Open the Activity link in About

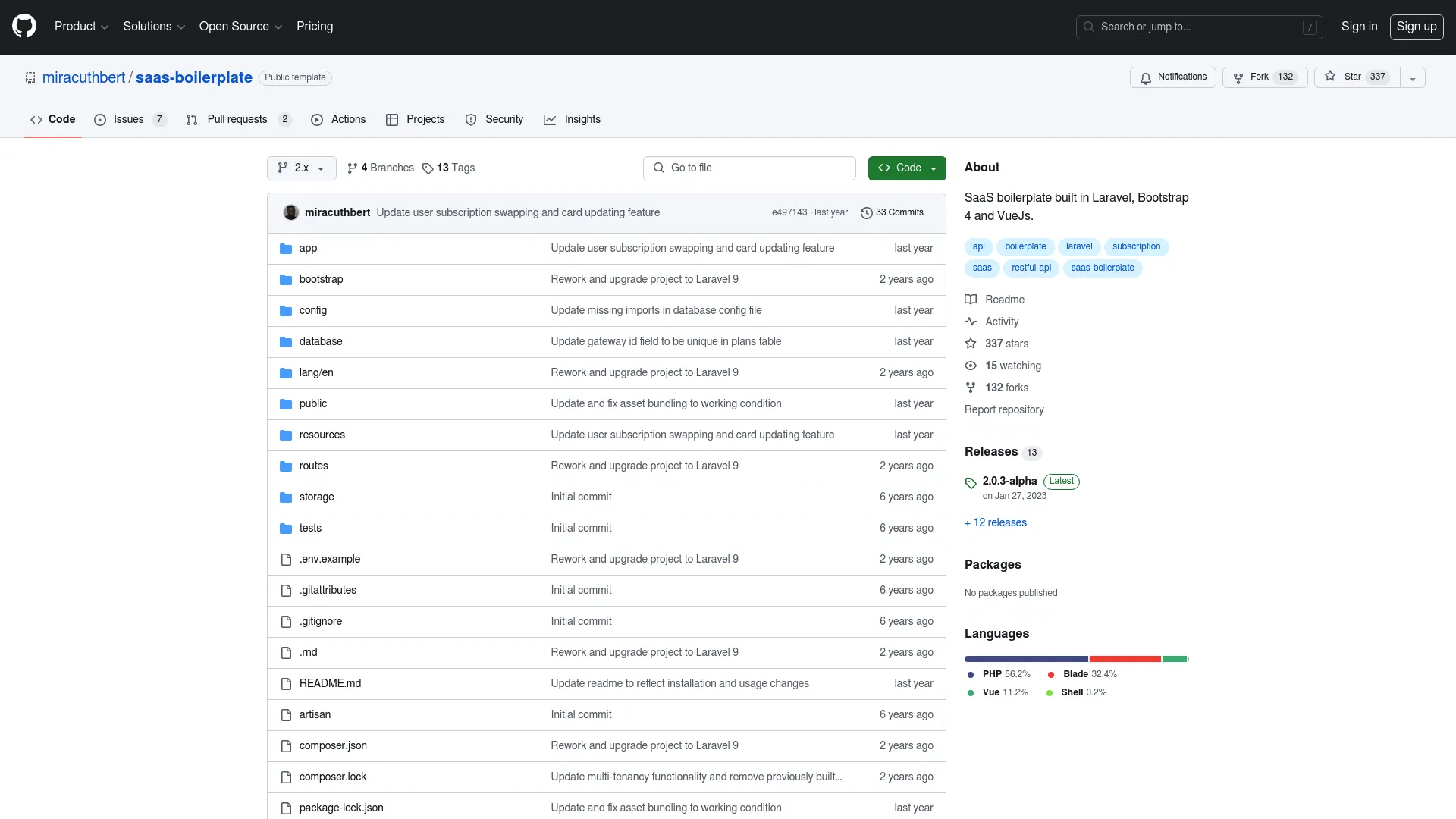[x=992, y=322]
